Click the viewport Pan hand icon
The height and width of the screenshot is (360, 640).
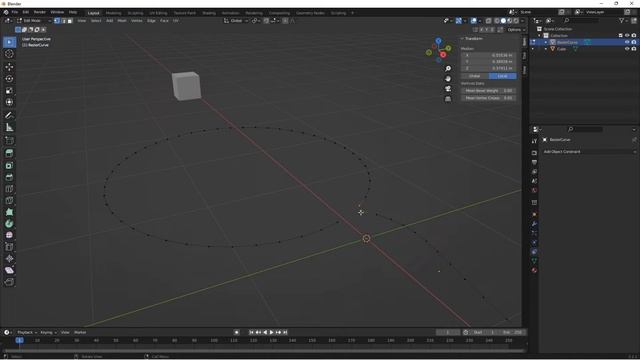[x=448, y=79]
